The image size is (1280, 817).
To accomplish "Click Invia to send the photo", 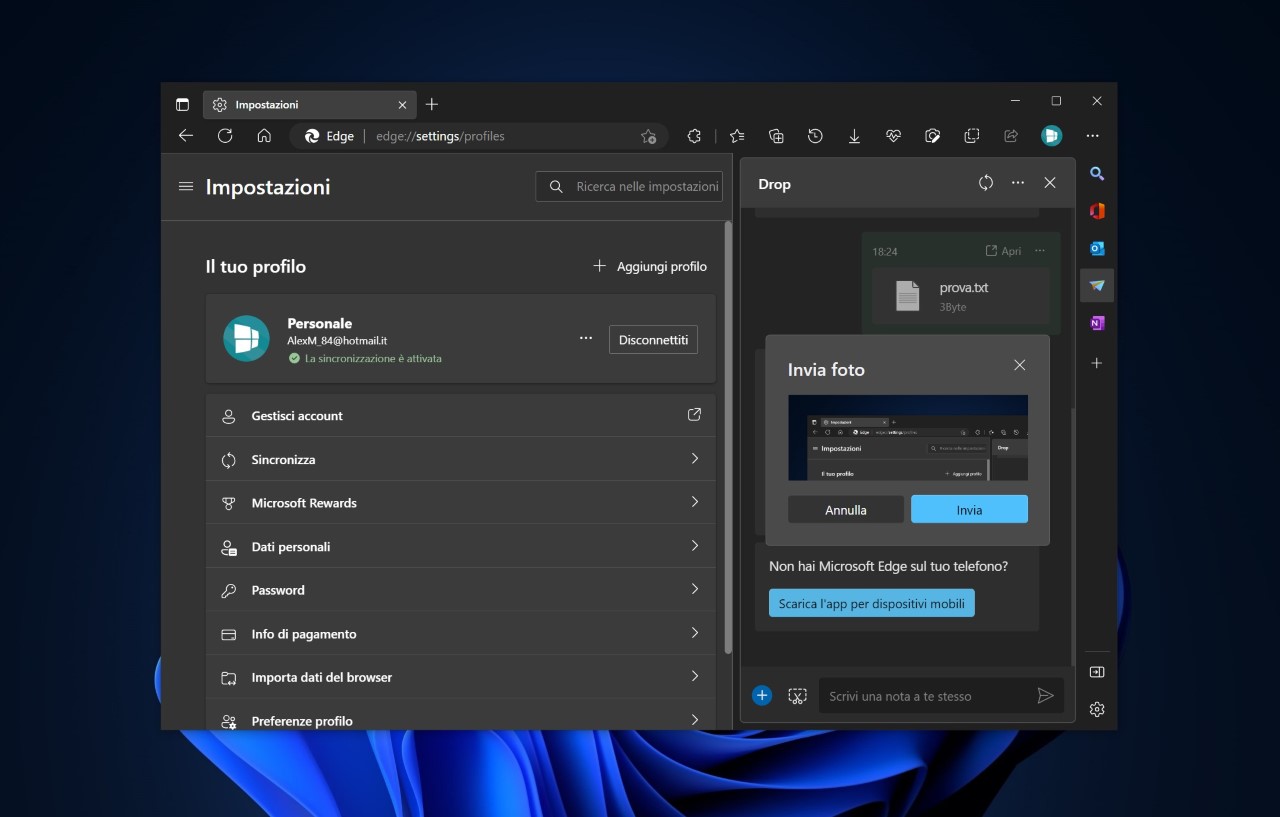I will pyautogui.click(x=969, y=509).
